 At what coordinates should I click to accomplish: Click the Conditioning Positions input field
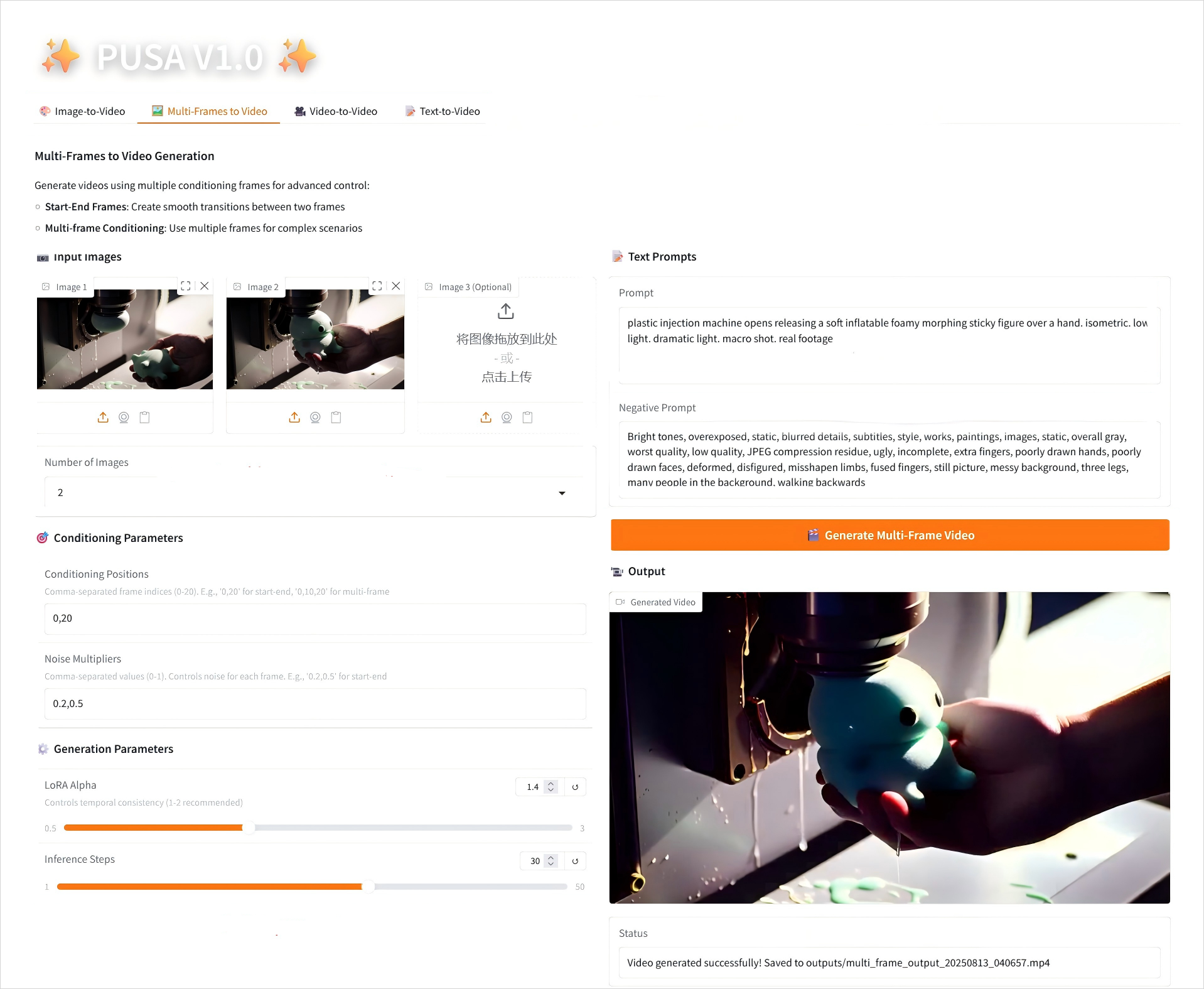point(315,619)
